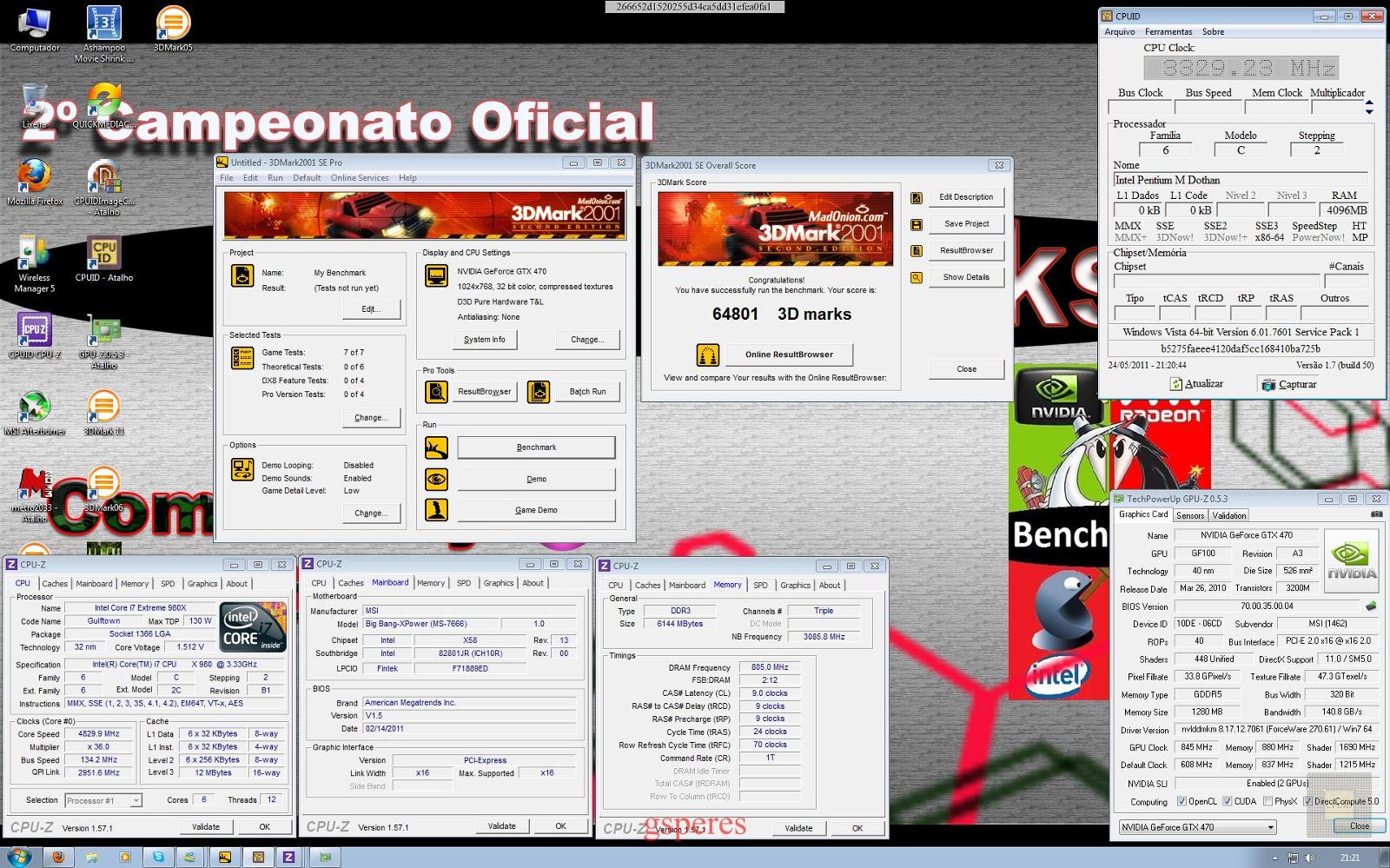Screen dimensions: 1390x868
Task: Toggle the OpenCL checkbox in GPU-Z
Action: (x=1181, y=802)
